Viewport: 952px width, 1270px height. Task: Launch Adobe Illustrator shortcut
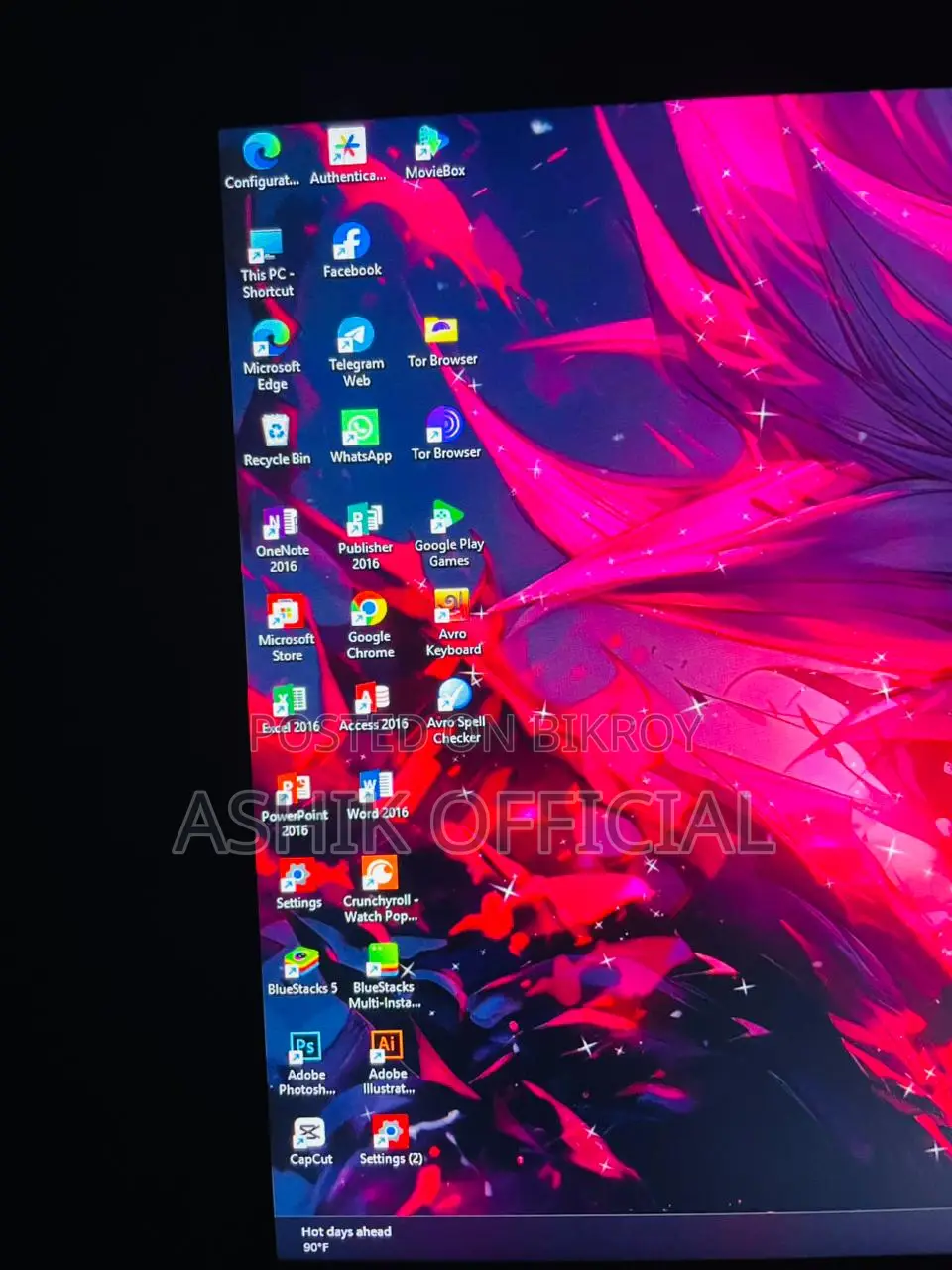388,1062
